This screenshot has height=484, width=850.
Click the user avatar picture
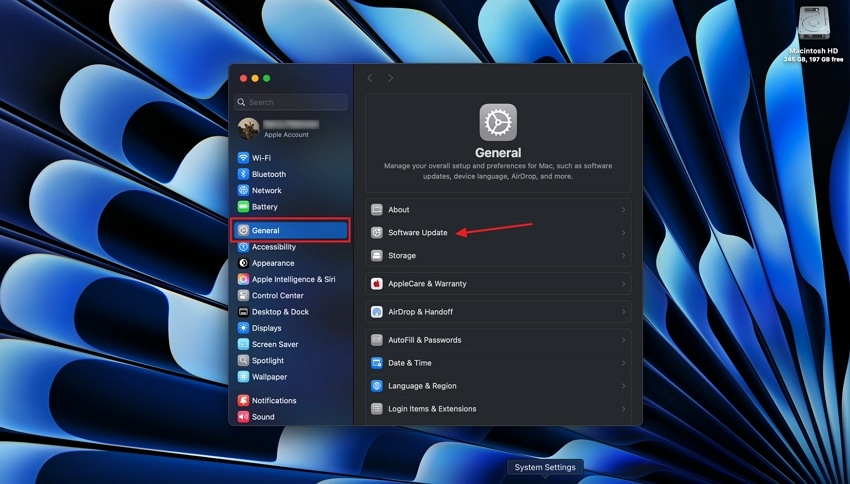coord(248,129)
